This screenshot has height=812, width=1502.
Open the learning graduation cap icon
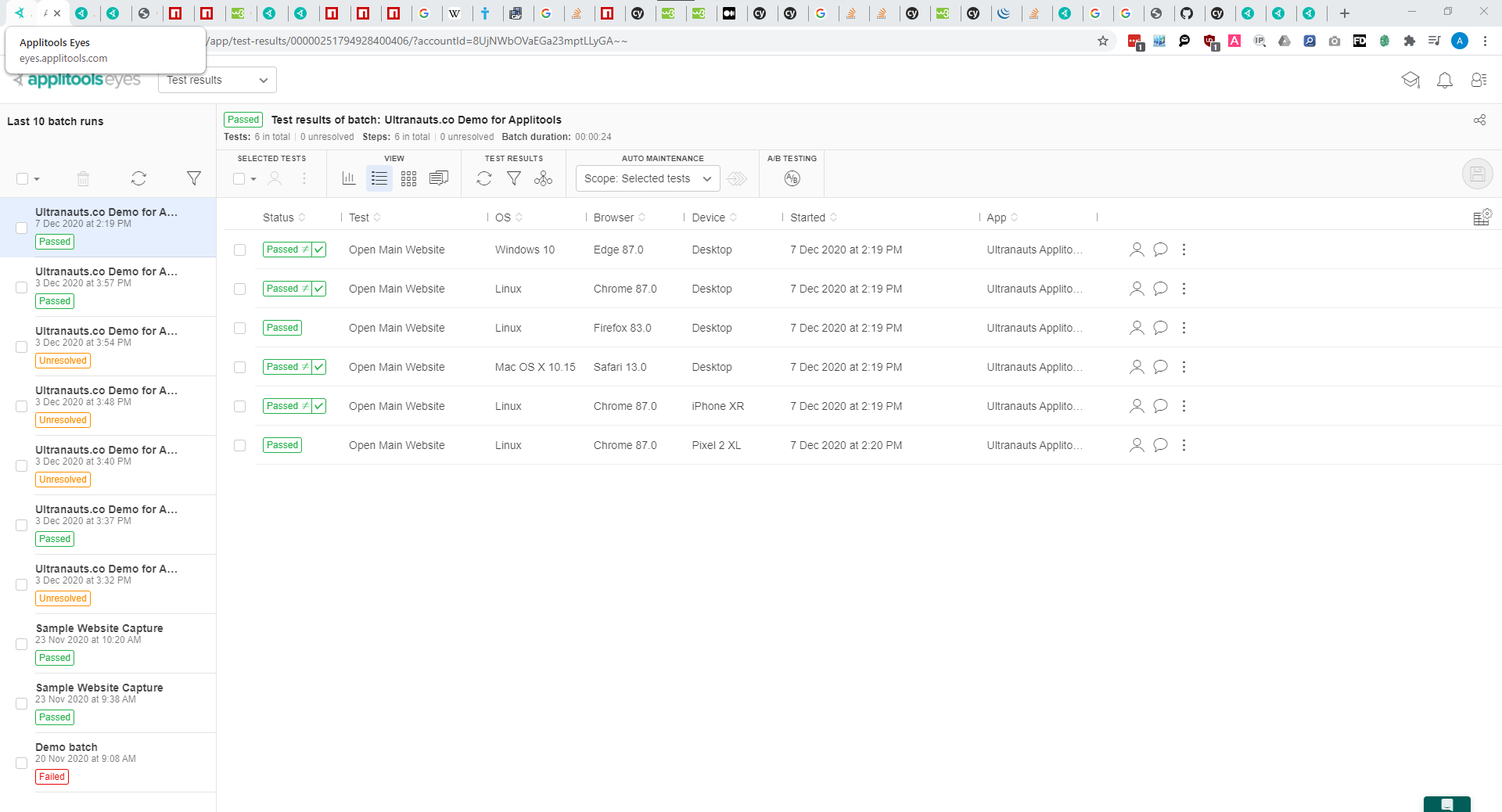coord(1410,80)
